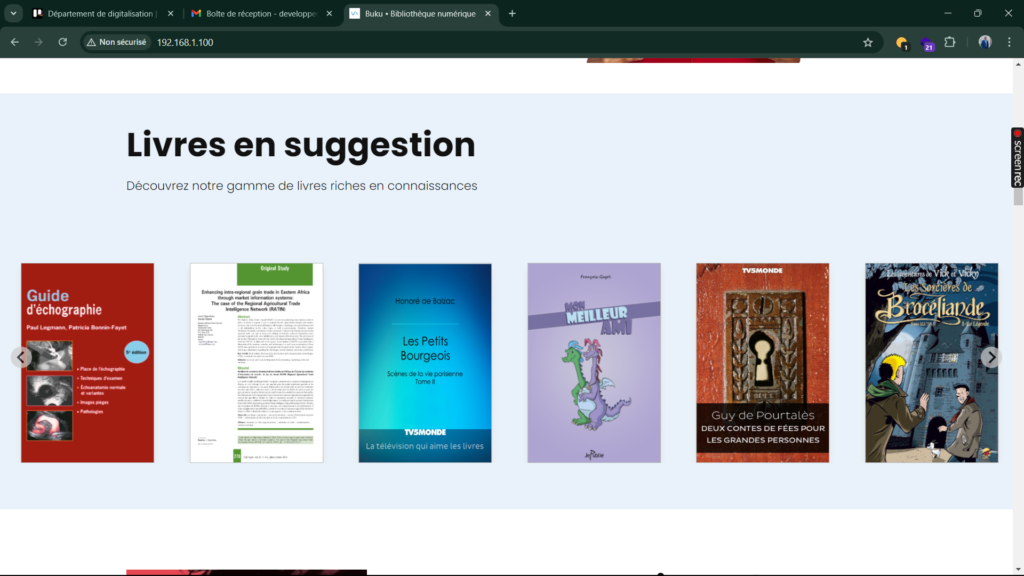The image size is (1024, 576).
Task: Open Guy de Pourtalès Deux contes book
Action: (x=763, y=363)
